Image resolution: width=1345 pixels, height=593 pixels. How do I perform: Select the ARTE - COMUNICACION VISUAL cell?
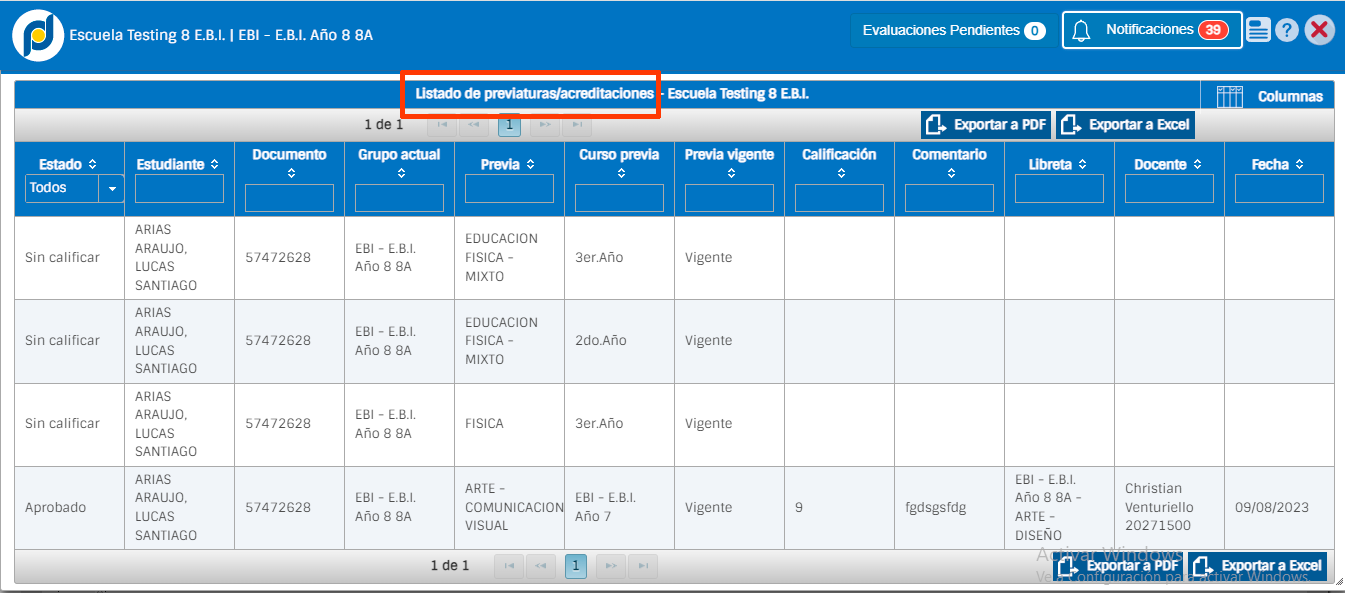click(510, 507)
